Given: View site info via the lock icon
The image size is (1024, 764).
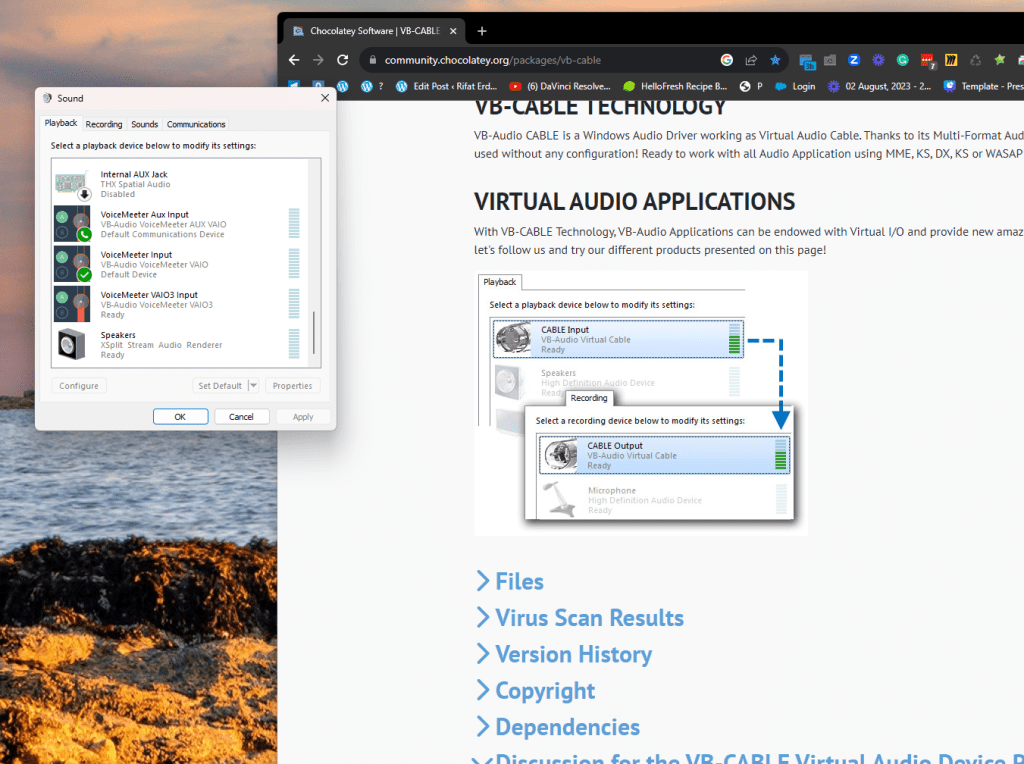Looking at the screenshot, I should (372, 60).
